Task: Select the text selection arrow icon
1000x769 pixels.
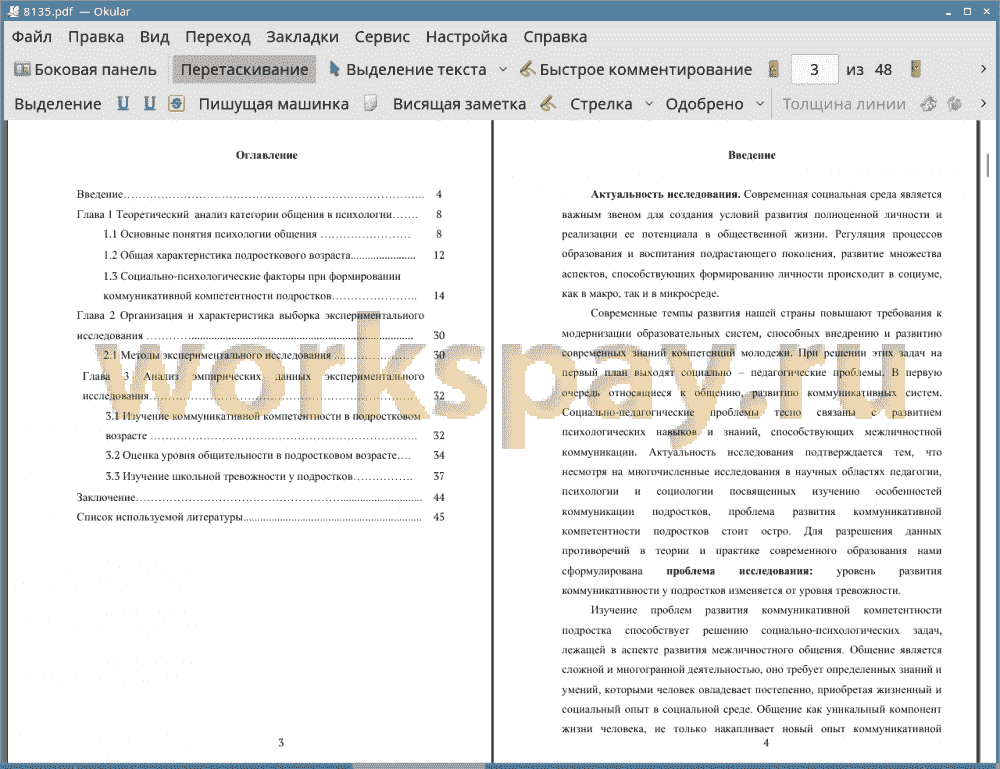Action: [334, 69]
